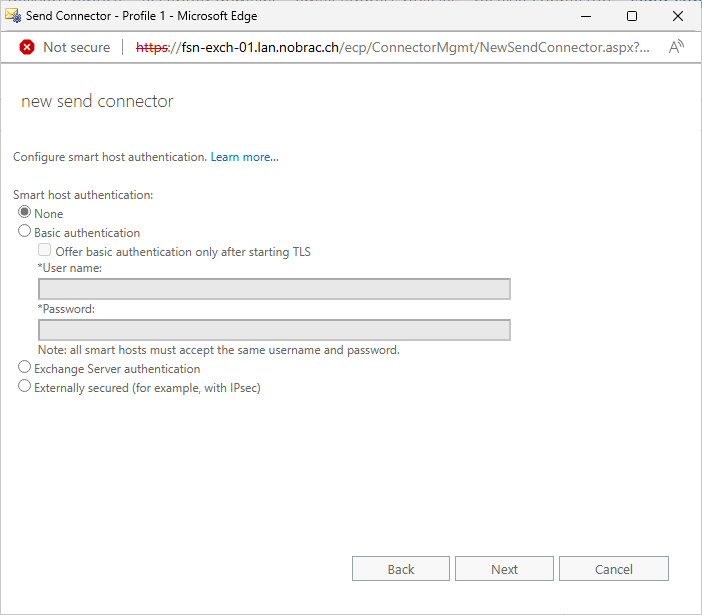Viewport: 702px width, 615px height.
Task: Select the None authentication option
Action: [x=24, y=212]
